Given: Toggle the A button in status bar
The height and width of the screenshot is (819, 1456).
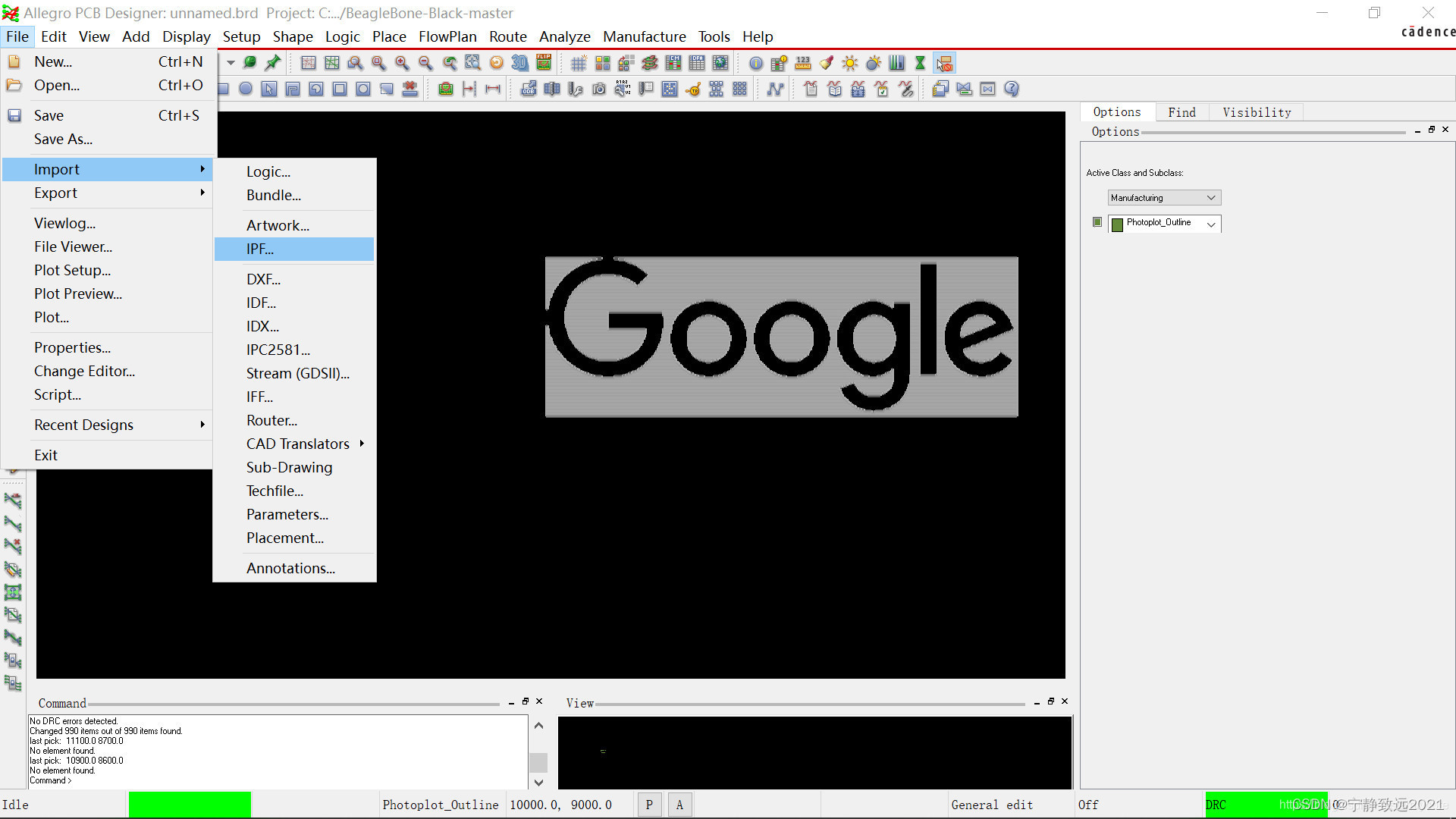Looking at the screenshot, I should (x=679, y=805).
